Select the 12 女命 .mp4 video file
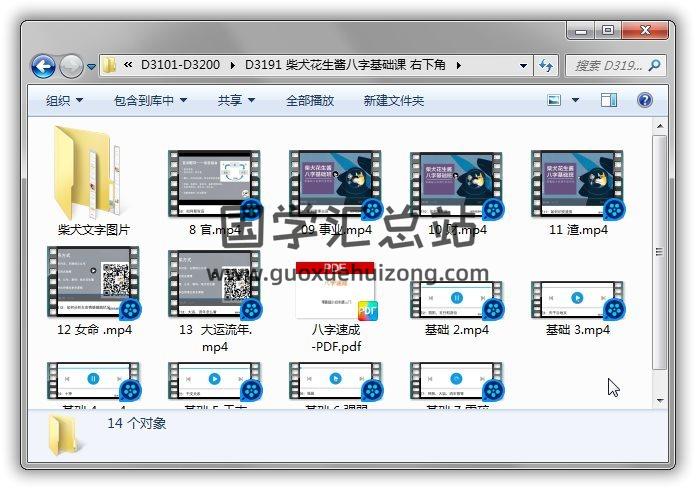The image size is (696, 490). point(93,291)
